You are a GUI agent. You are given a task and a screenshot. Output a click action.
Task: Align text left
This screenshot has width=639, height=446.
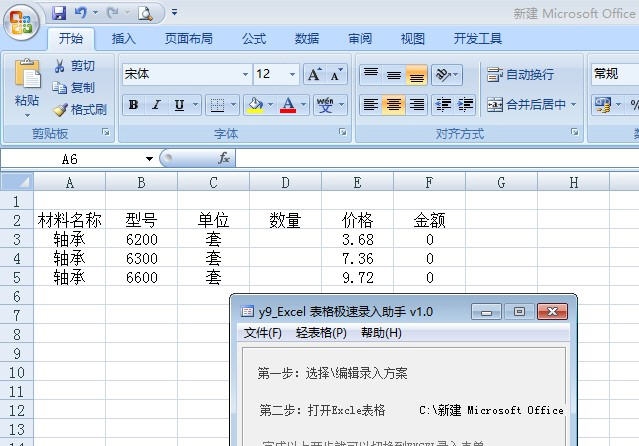pyautogui.click(x=371, y=105)
